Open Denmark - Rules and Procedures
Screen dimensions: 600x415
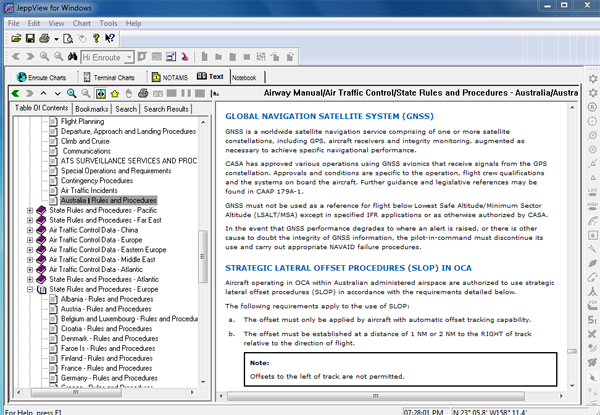(109, 339)
